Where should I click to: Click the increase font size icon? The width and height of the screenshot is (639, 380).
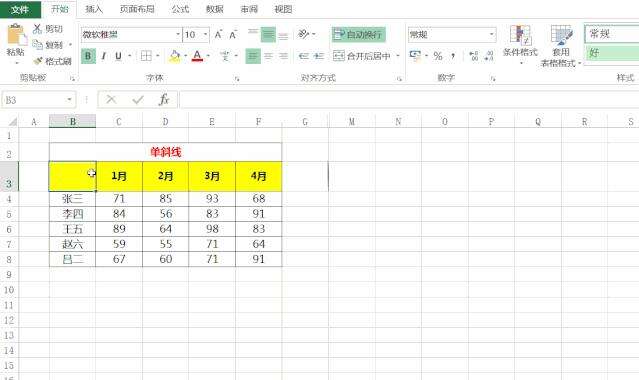coord(218,35)
